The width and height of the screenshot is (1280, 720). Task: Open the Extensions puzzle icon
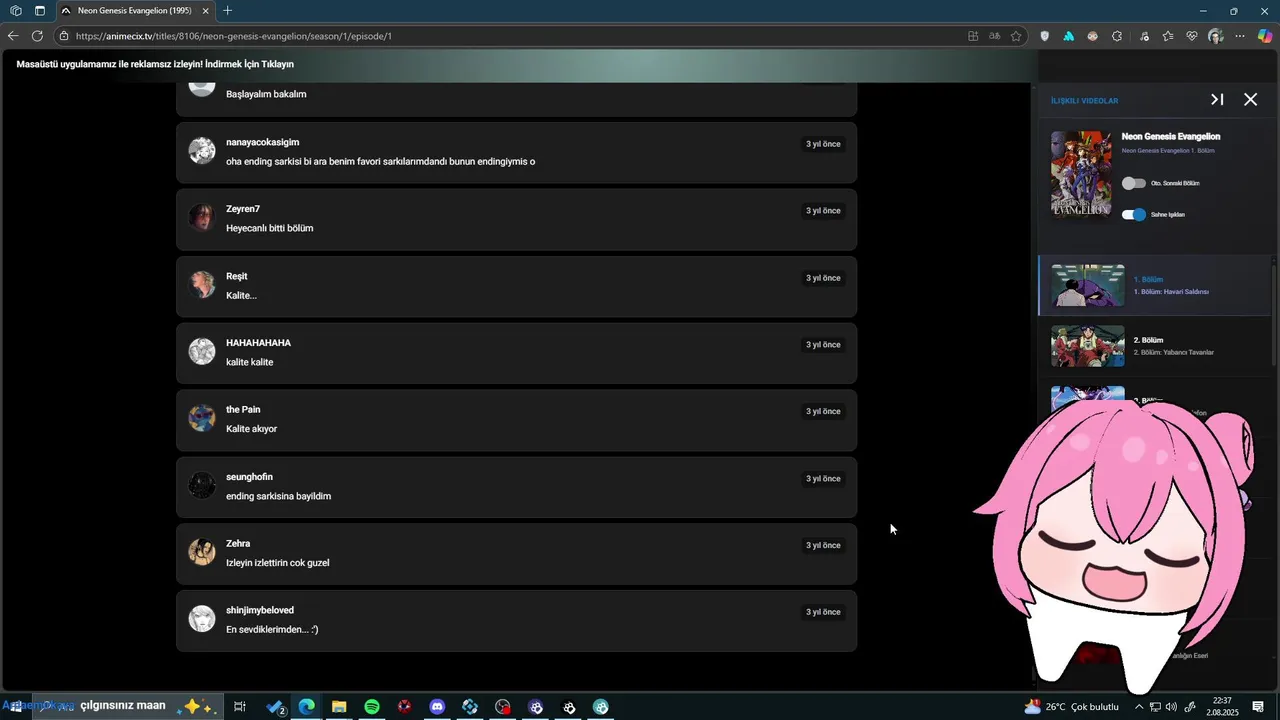[x=1117, y=36]
